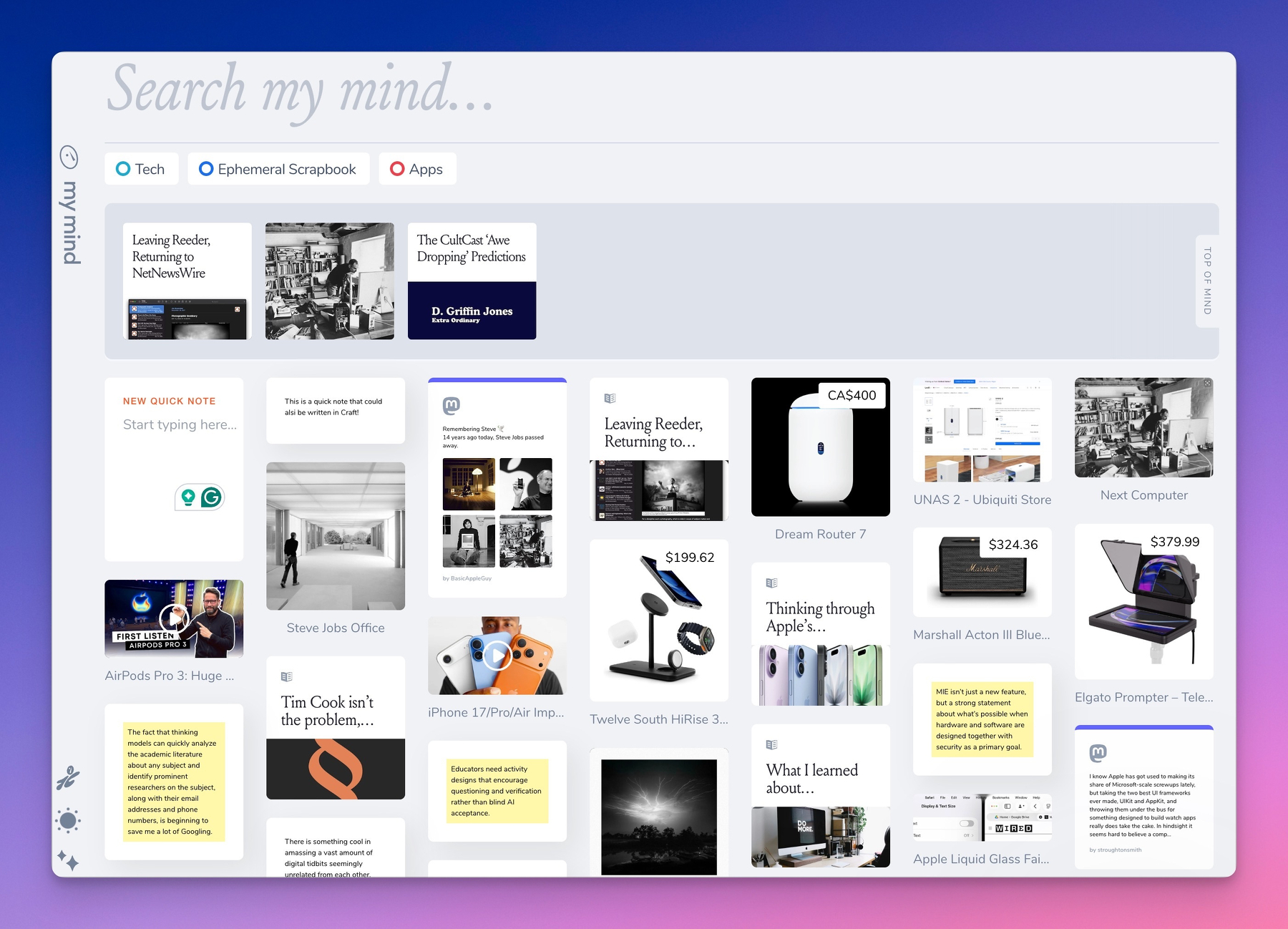Open the Dream Router 7 product image

(x=821, y=447)
